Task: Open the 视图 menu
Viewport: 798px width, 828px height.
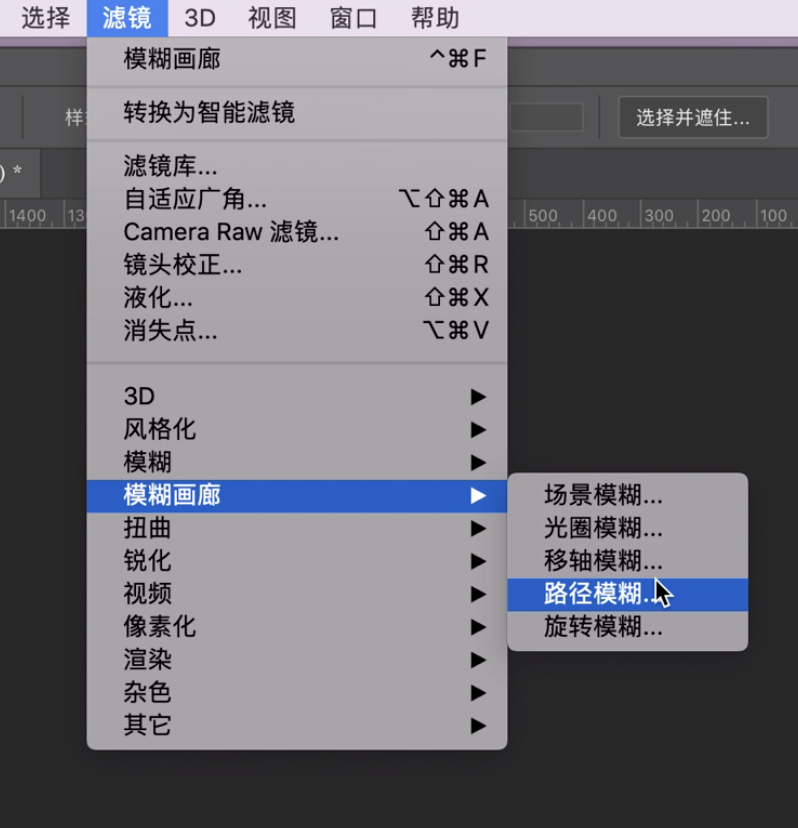Action: 273,18
